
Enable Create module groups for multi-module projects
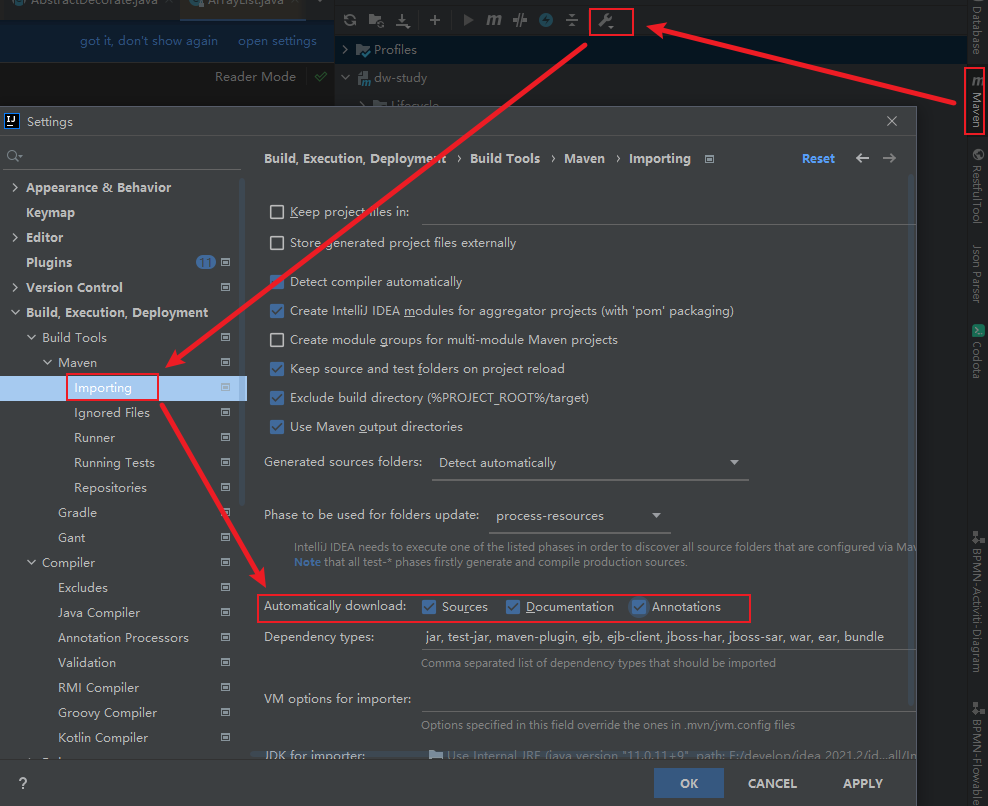[277, 340]
